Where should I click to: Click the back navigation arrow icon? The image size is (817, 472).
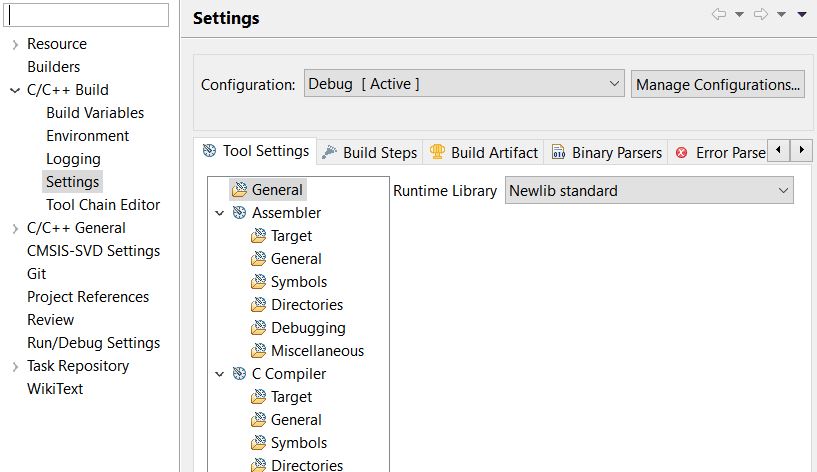click(x=718, y=14)
